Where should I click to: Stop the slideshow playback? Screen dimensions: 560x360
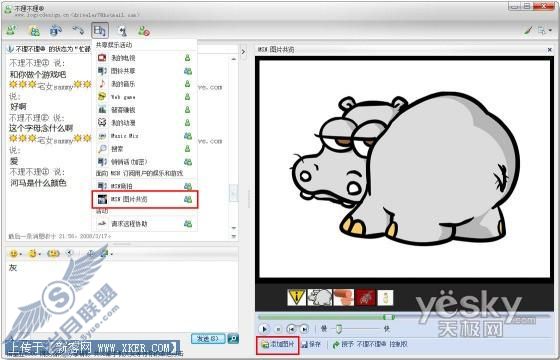tap(279, 329)
